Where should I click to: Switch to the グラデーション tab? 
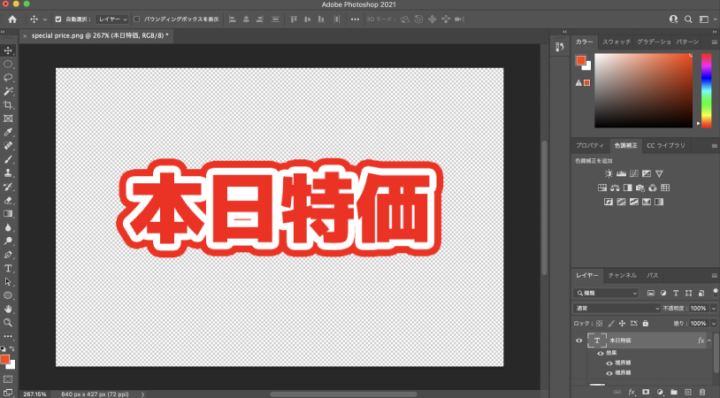(654, 42)
